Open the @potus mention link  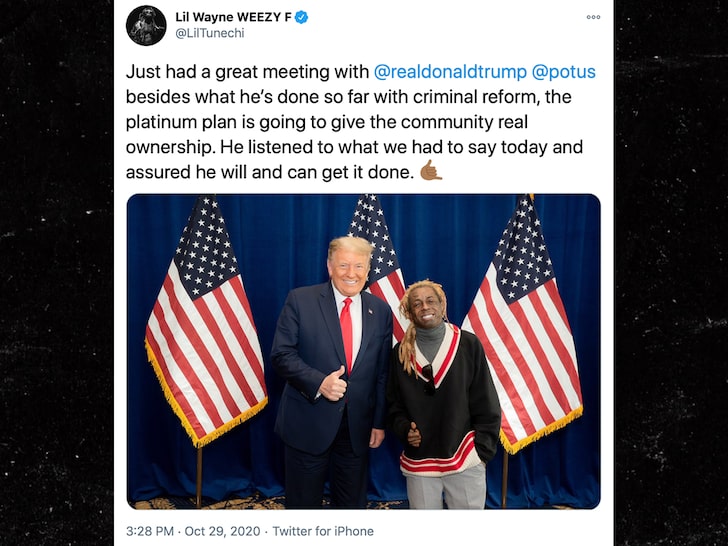[564, 72]
